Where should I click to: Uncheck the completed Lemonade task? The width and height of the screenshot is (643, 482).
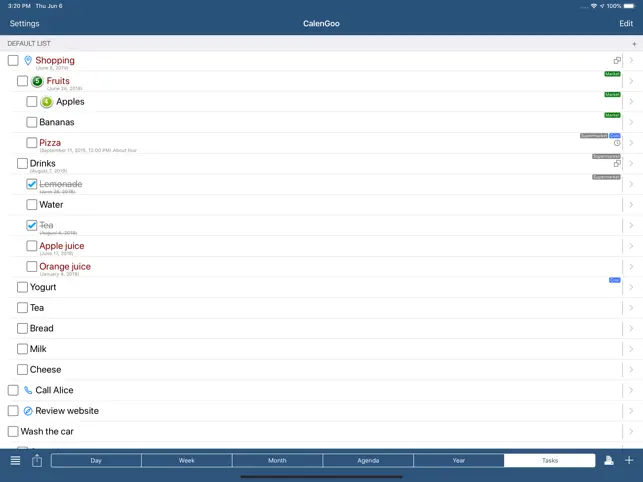click(32, 184)
